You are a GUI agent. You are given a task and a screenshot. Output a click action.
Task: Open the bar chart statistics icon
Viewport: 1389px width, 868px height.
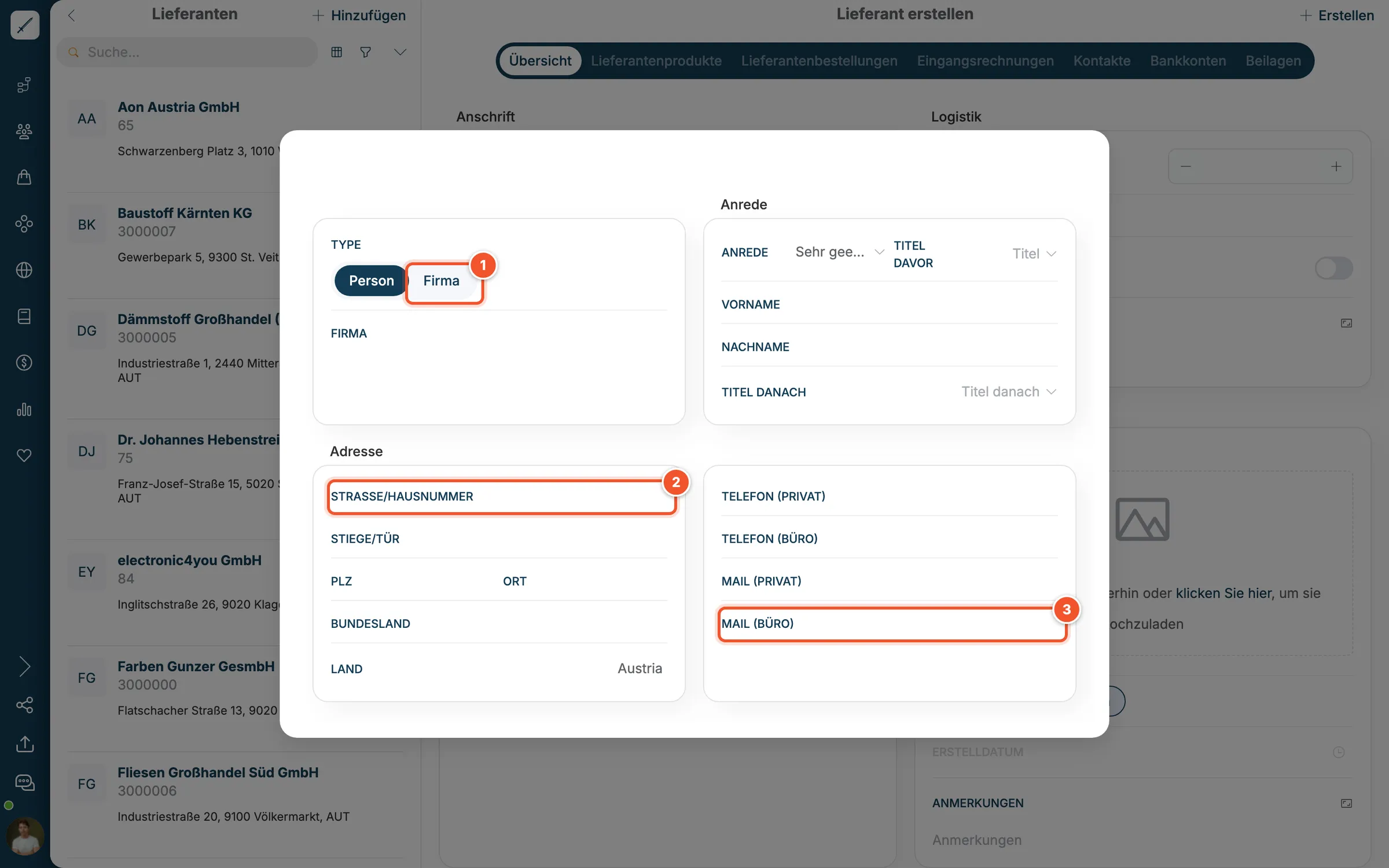pos(24,409)
